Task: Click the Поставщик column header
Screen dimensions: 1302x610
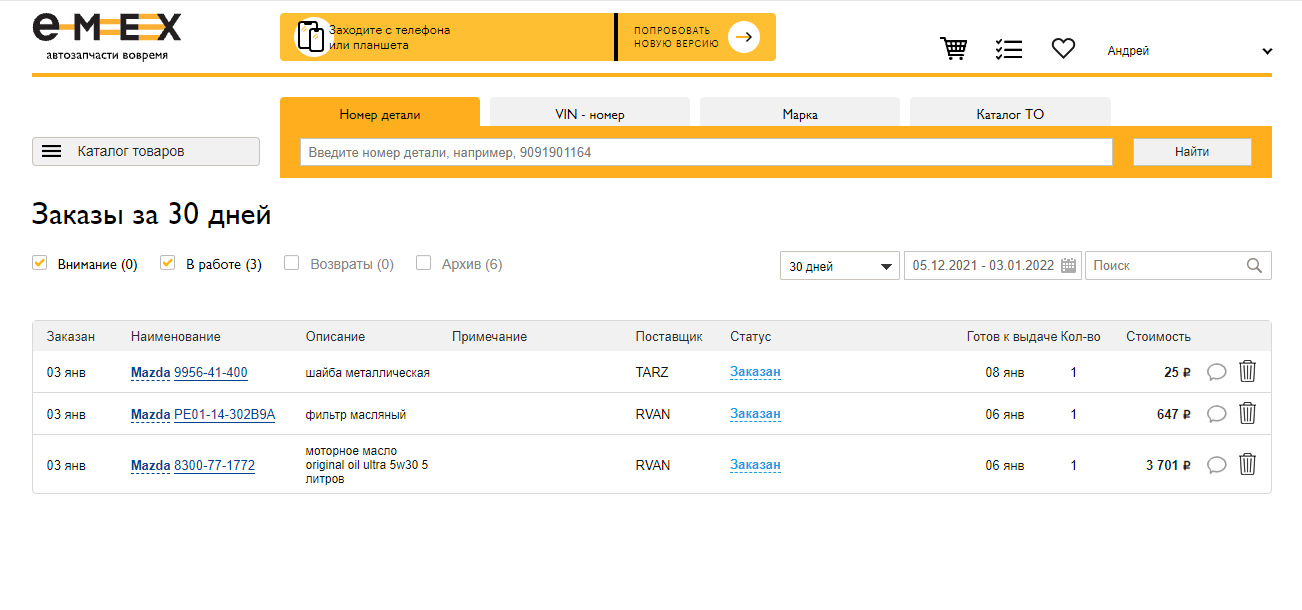Action: pos(669,337)
